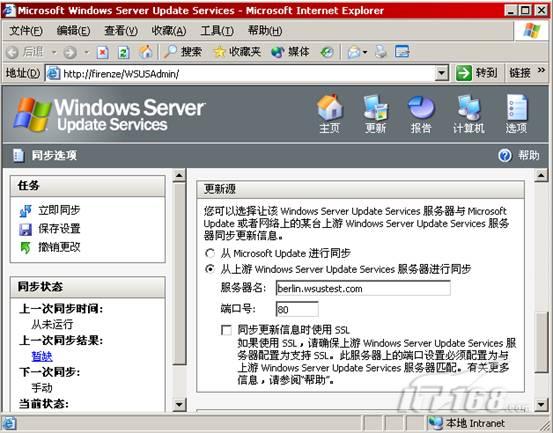Click the 同步选项 page title icon
Viewport: 553px width, 433px height.
tap(18, 155)
